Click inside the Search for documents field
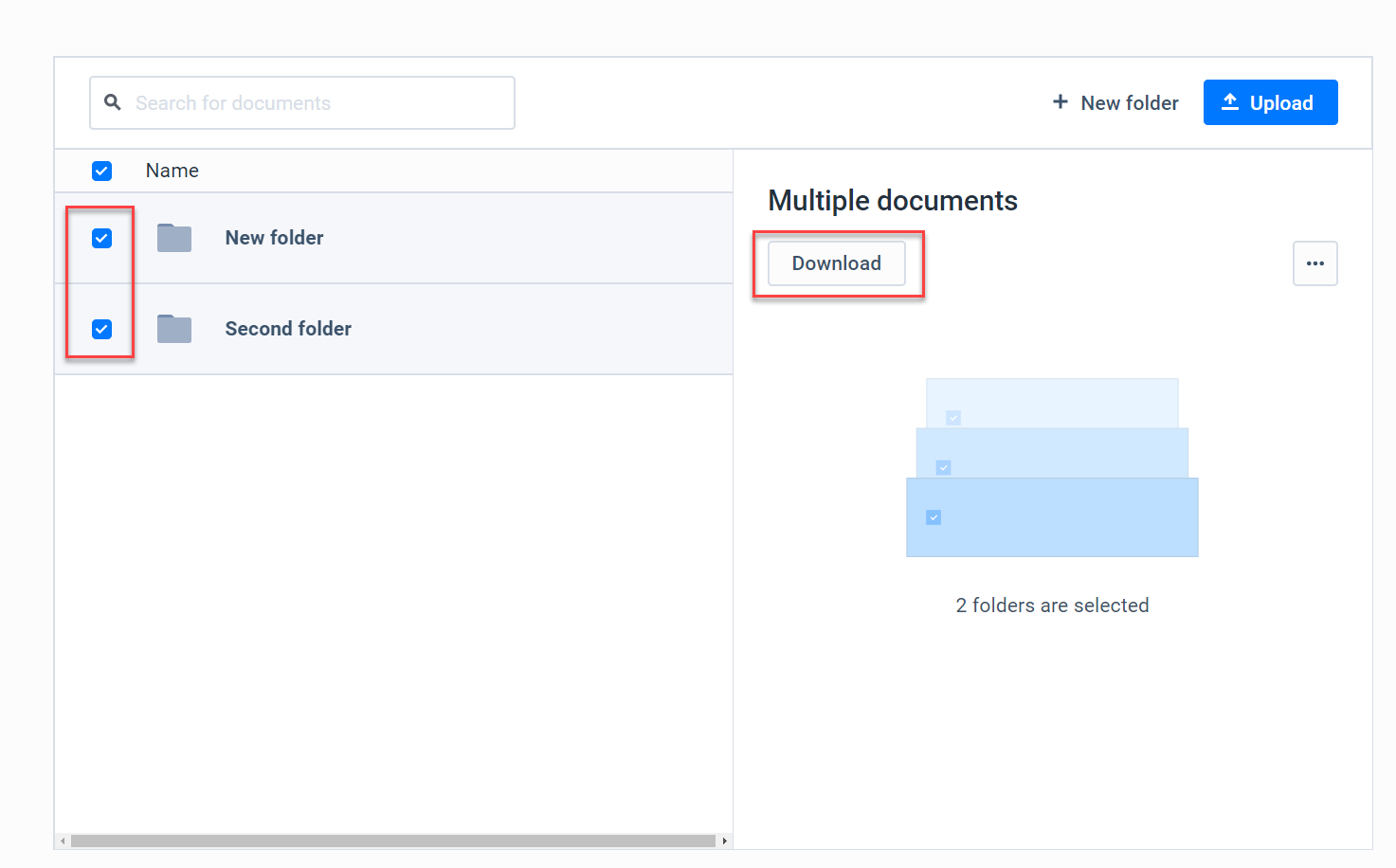1396x868 pixels. (x=303, y=102)
